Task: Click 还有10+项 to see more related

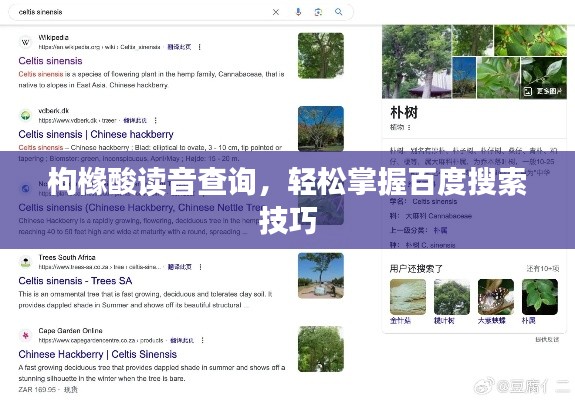Action: coord(543,269)
